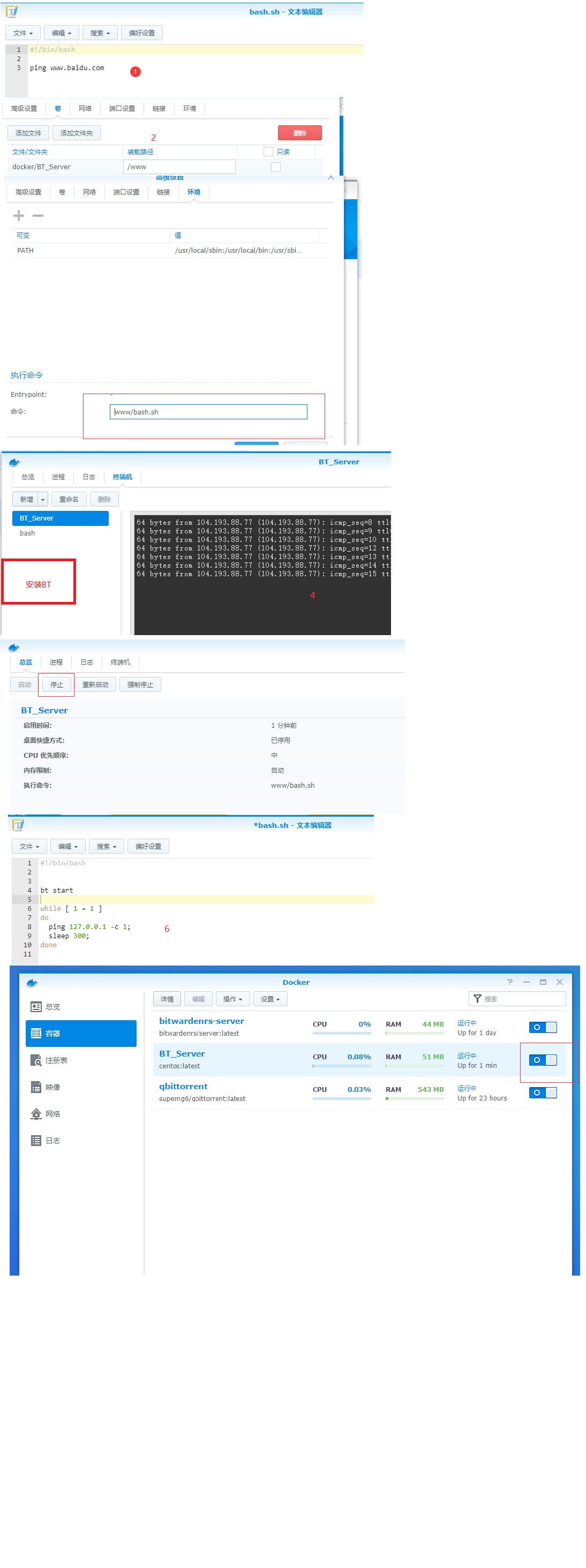Screen dimensions: 586x1568
Task: Click the /www mount path field
Action: [179, 167]
